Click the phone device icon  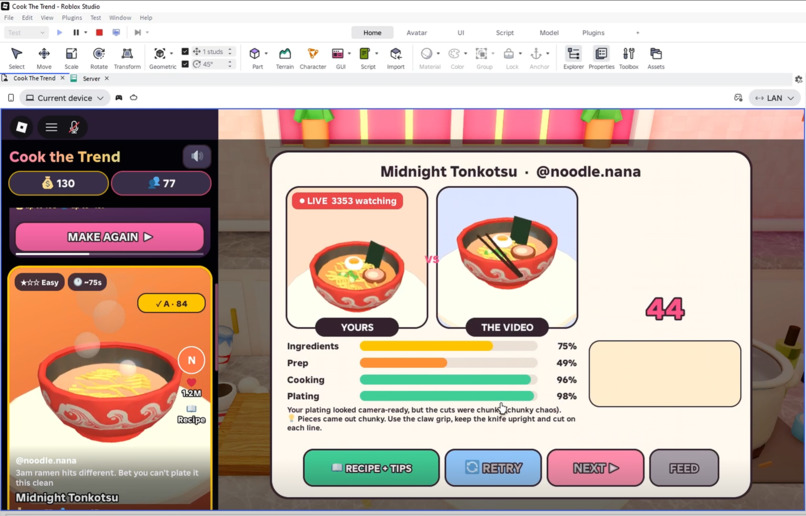click(x=11, y=98)
